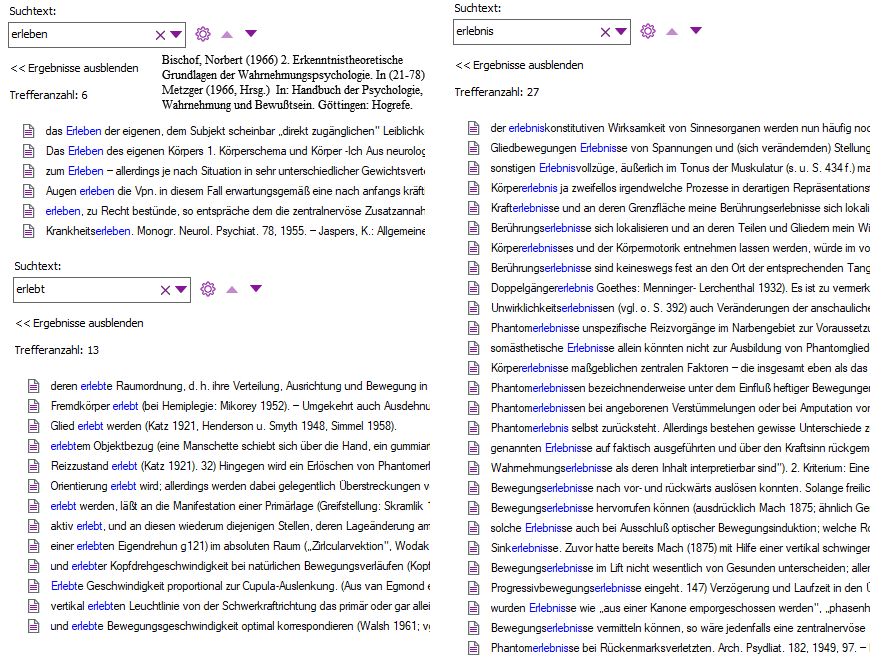This screenshot has height=663, width=884.
Task: Go to previous hit for 'erlebt' search
Action: point(232,290)
